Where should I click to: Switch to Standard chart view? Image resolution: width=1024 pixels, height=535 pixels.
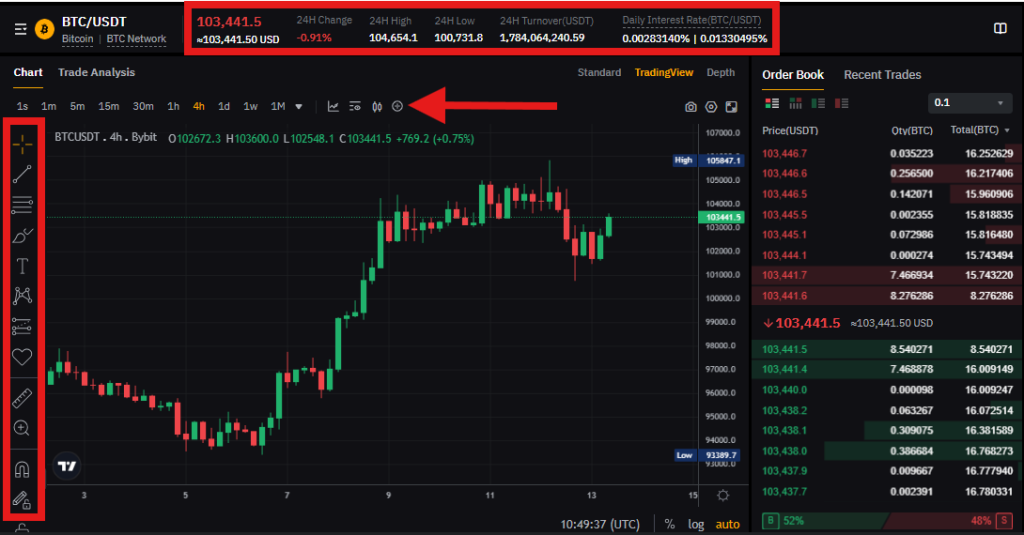click(599, 73)
